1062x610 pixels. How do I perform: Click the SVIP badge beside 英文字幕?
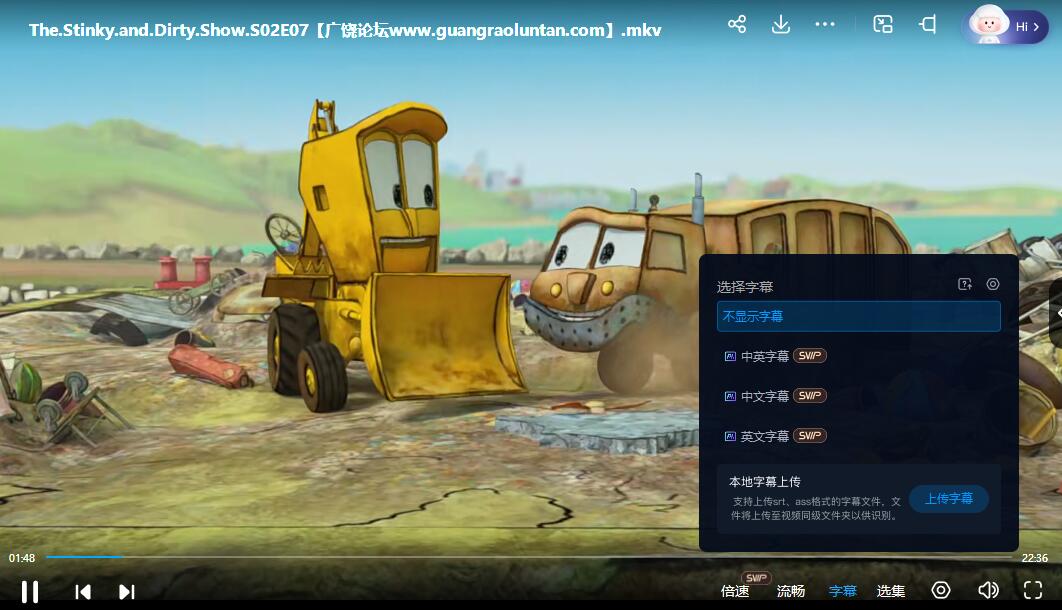(810, 435)
